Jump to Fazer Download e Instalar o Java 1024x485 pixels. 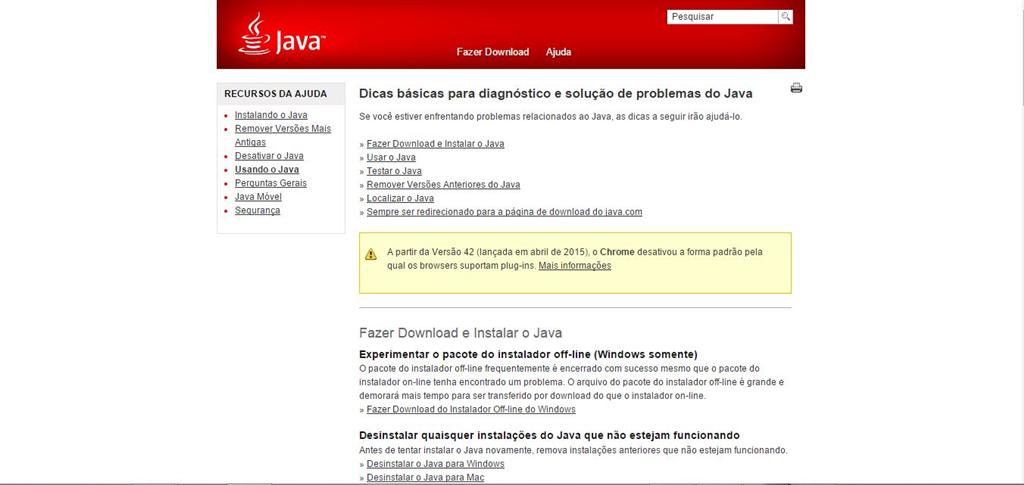point(435,144)
